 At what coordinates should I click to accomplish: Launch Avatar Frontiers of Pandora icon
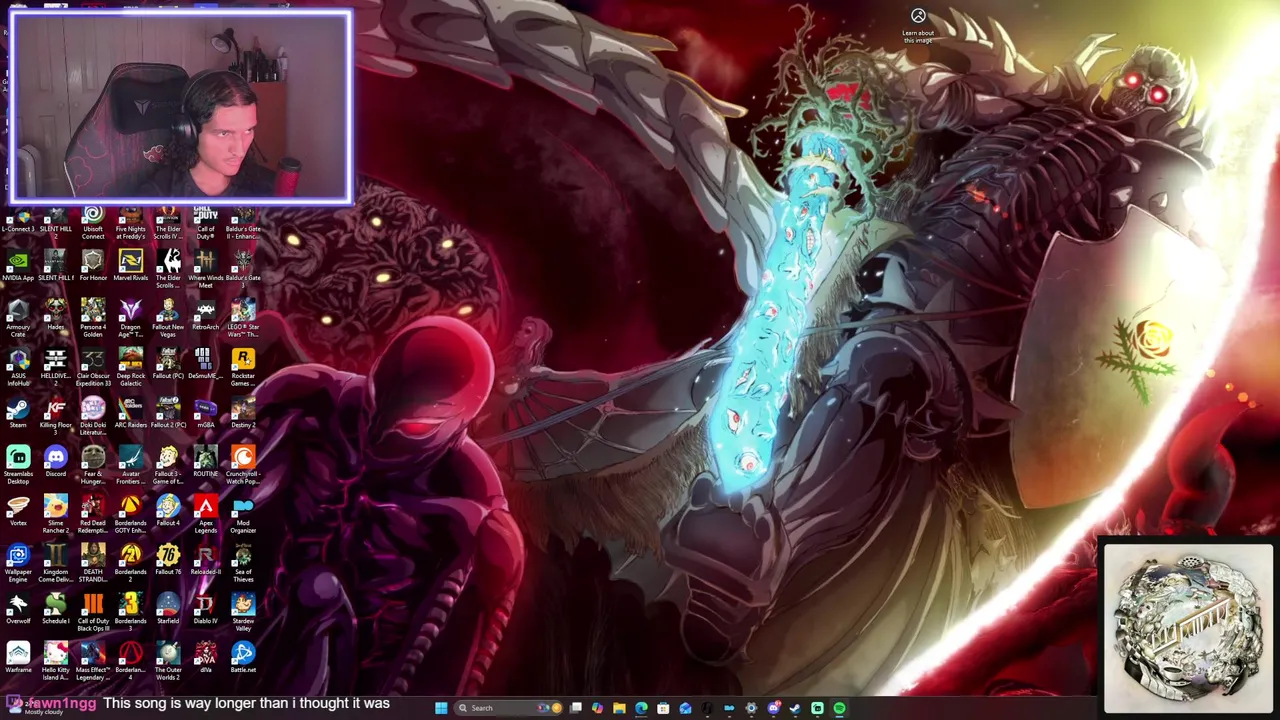coord(130,466)
